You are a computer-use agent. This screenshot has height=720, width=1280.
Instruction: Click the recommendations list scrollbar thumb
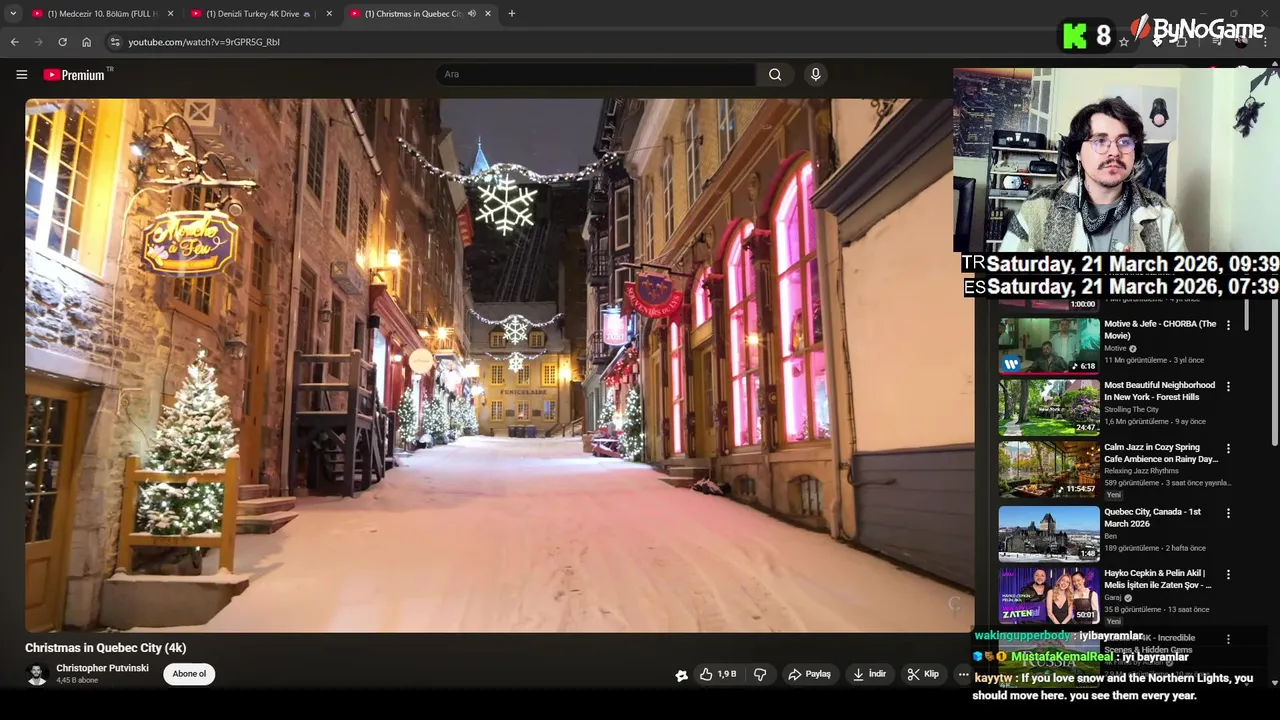(1246, 313)
